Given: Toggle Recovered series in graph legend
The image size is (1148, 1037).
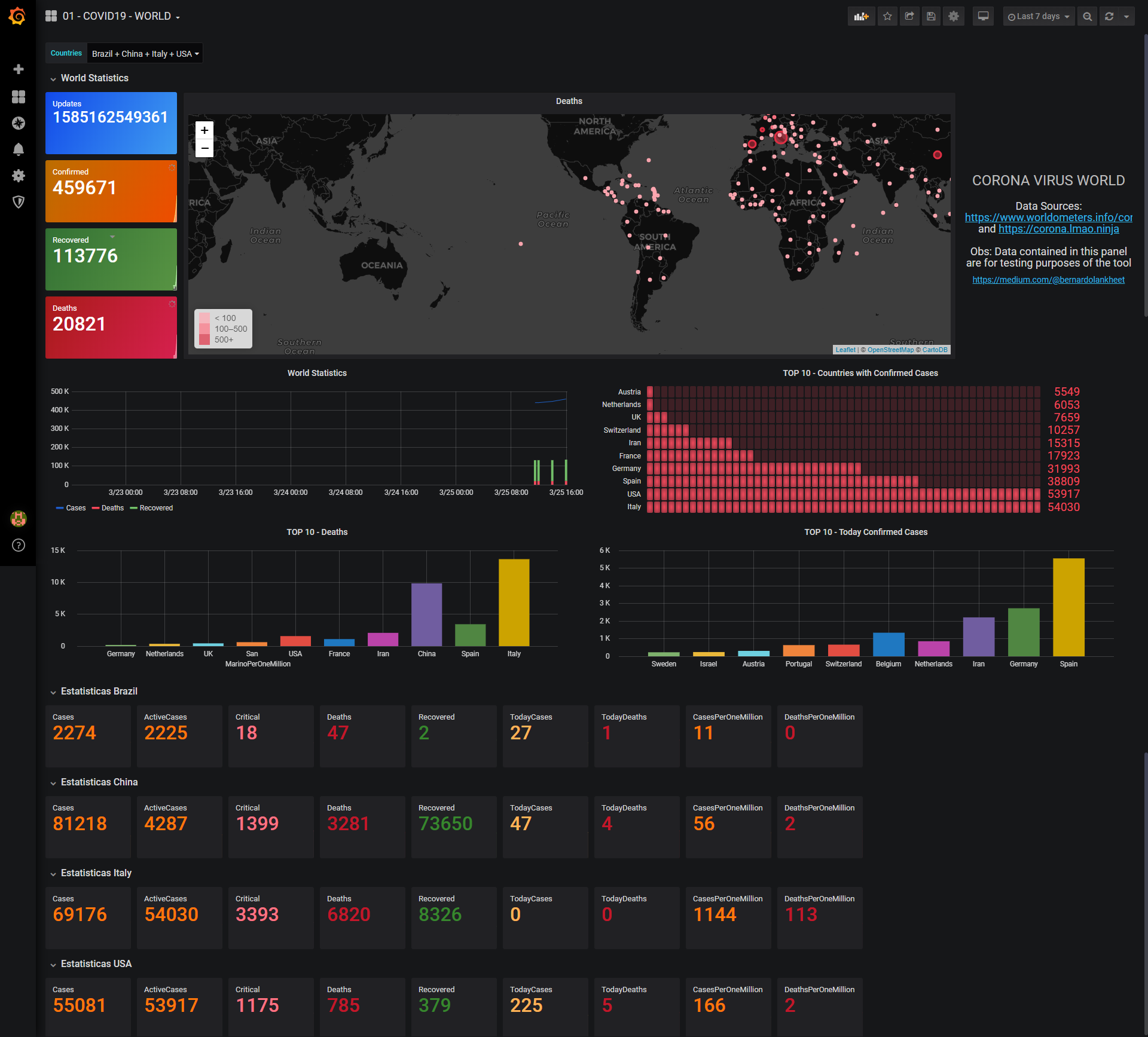Looking at the screenshot, I should click(x=155, y=508).
